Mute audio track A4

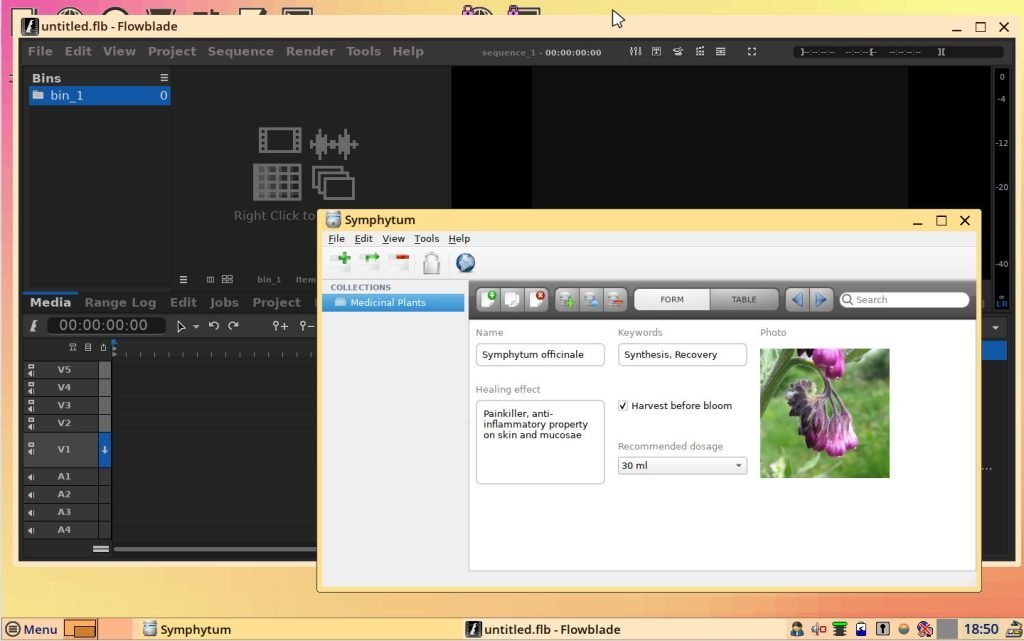31,530
